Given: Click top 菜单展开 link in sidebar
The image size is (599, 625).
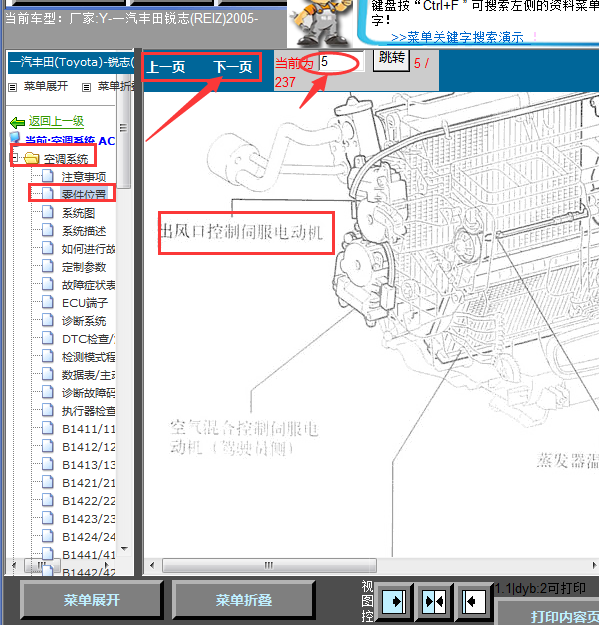Looking at the screenshot, I should point(45,86).
